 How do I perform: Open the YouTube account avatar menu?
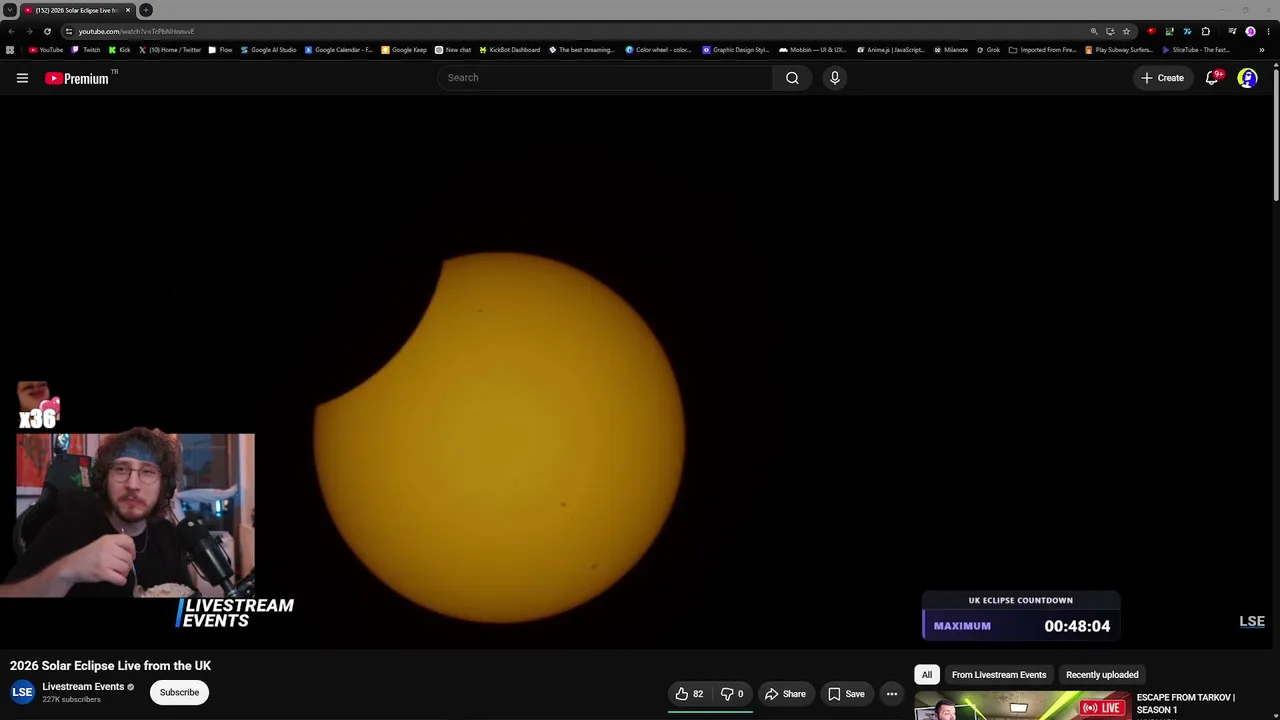click(x=1247, y=78)
